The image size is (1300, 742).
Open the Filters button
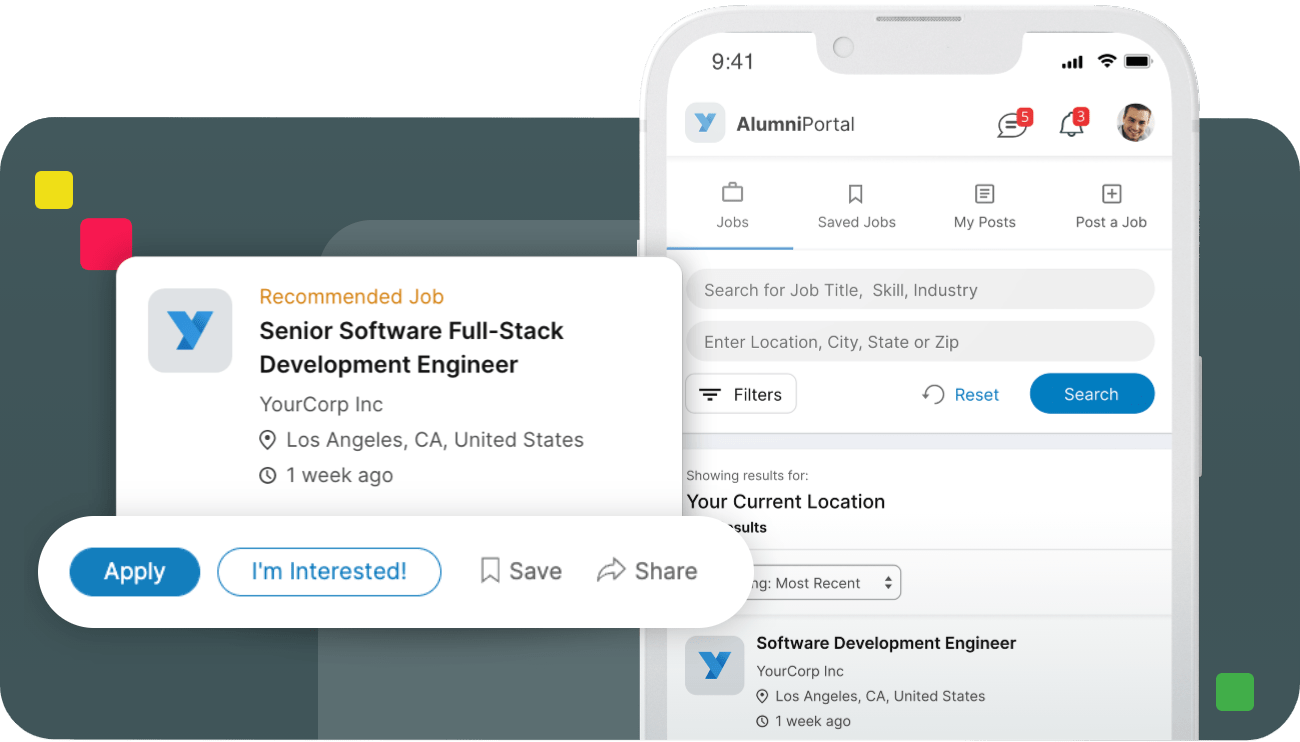tap(741, 394)
